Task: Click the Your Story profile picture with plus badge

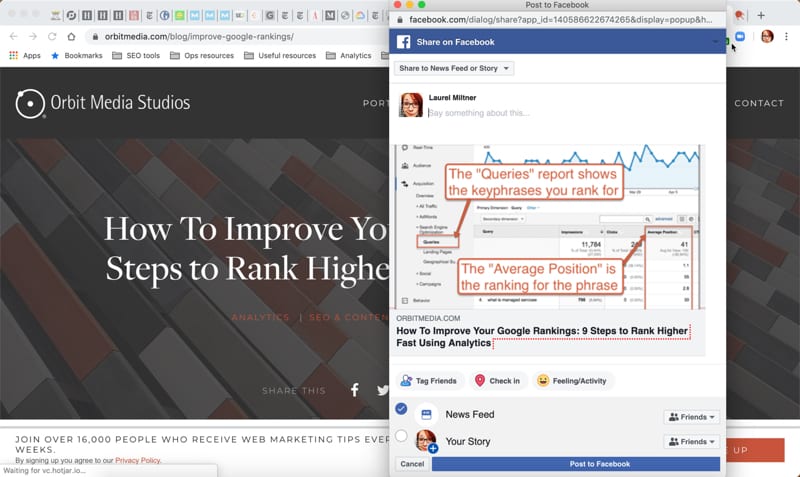Action: pyautogui.click(x=427, y=441)
